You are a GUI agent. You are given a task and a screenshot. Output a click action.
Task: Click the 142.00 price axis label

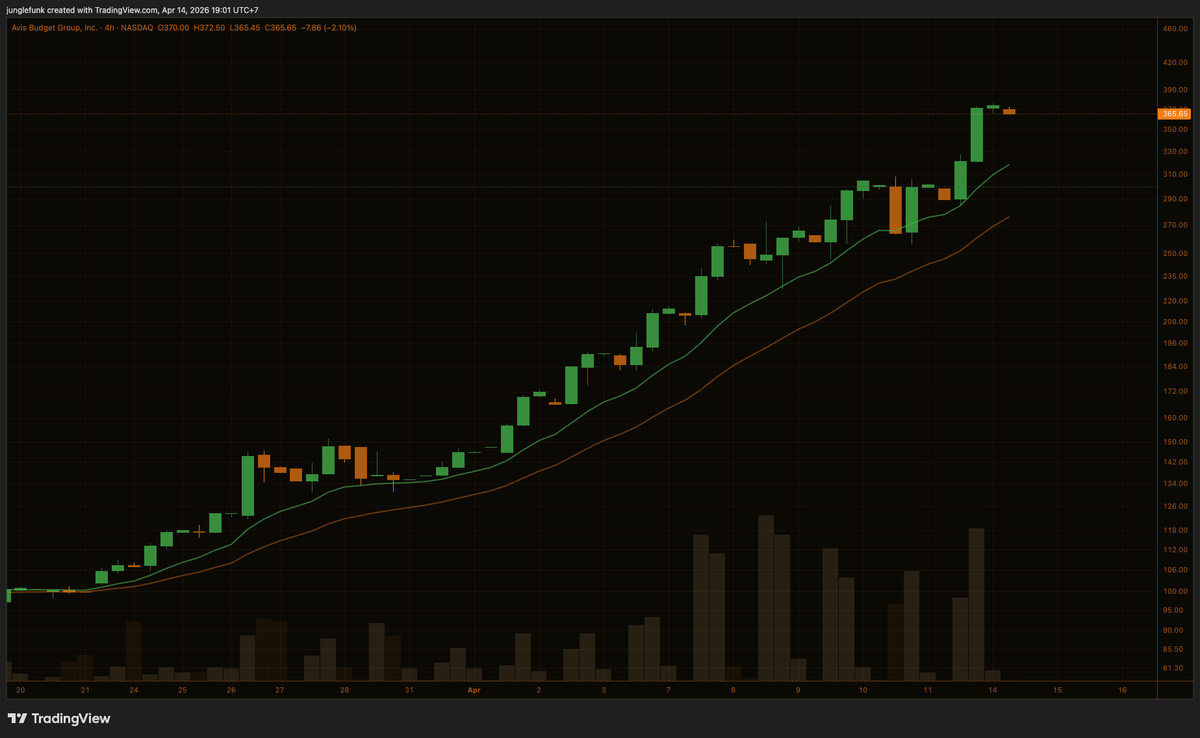click(x=1175, y=462)
